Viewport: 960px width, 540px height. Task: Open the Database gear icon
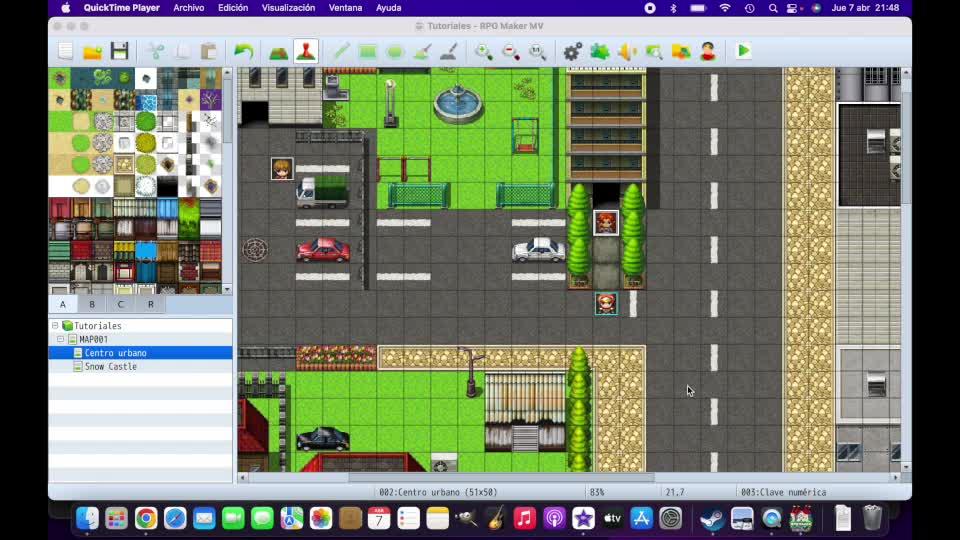572,51
